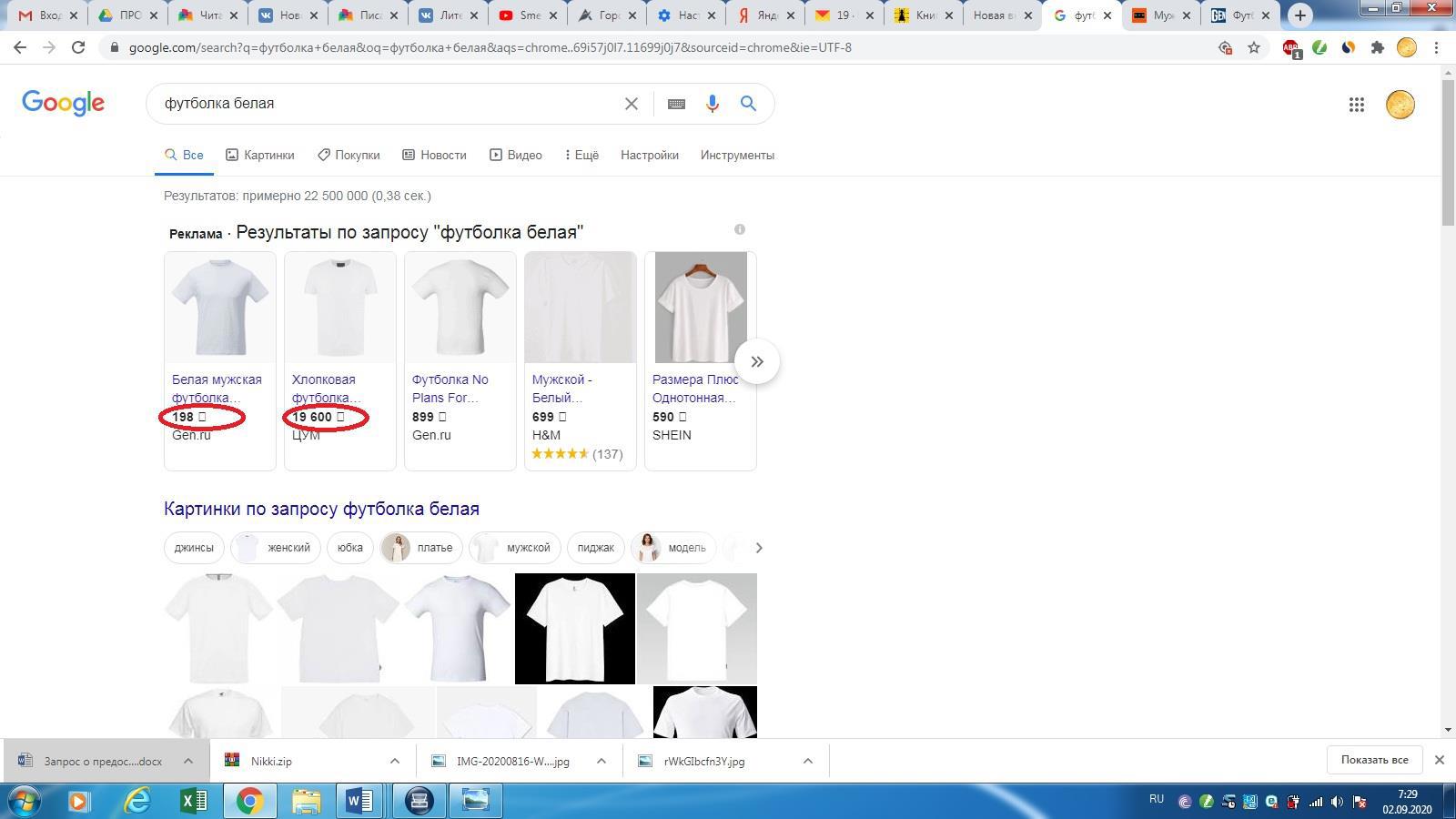Switch to the Новости search tab

tap(434, 155)
